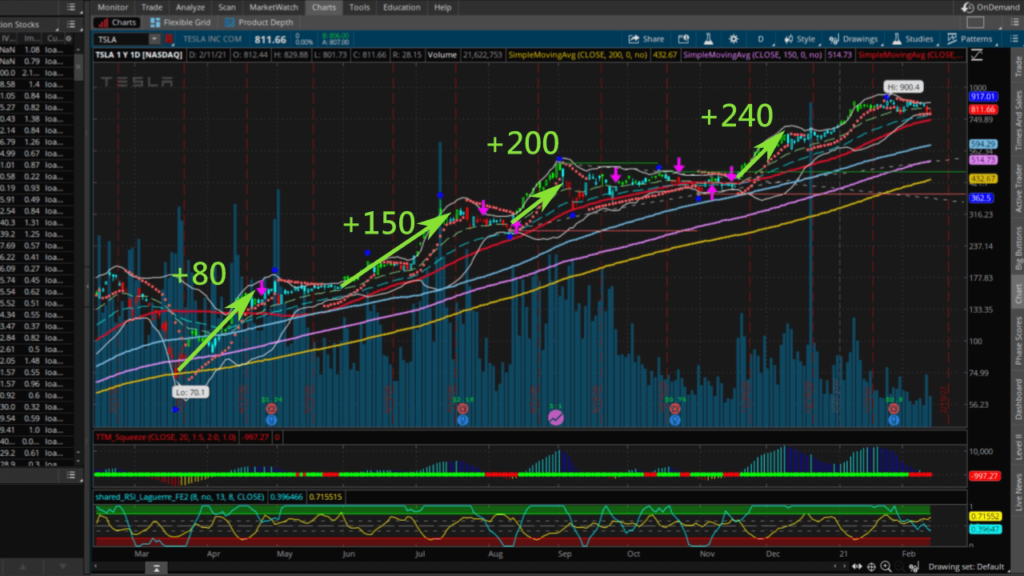Click the SimpleMovingAvg CLOSE 150 label
Screen dimensions: 1024x576
tap(752, 55)
